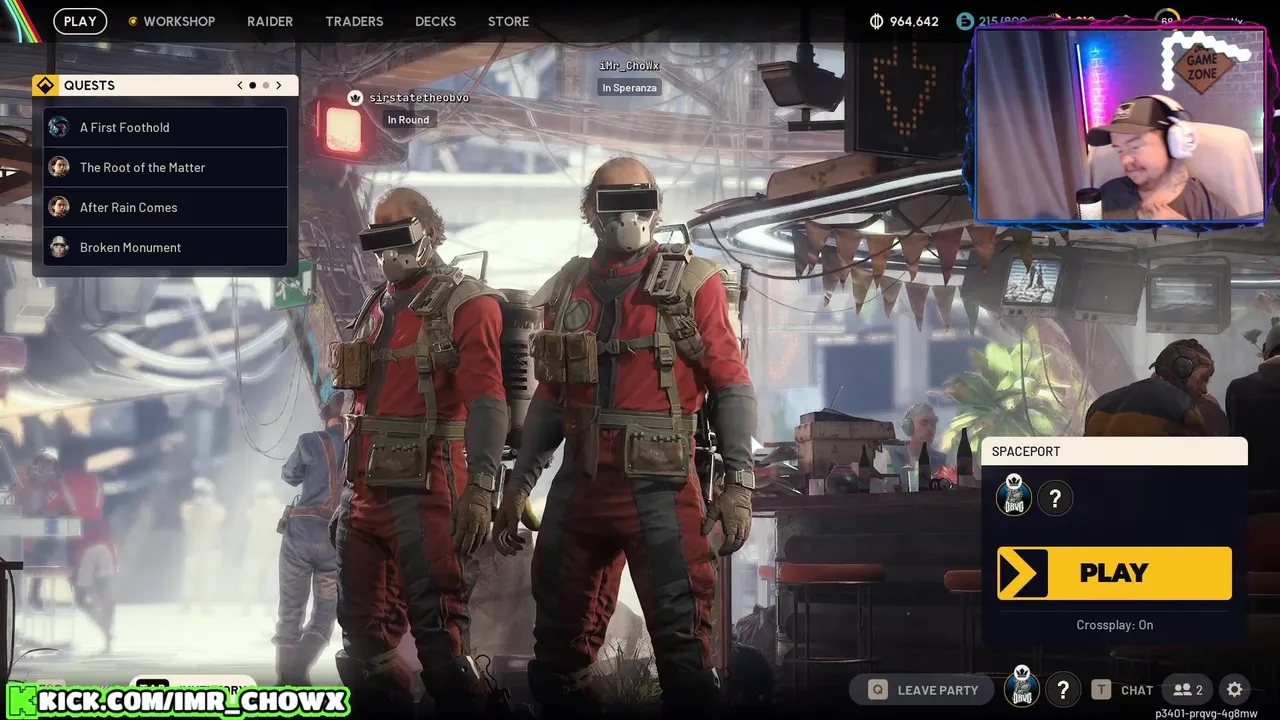Select the second quests page dot
This screenshot has width=1280, height=720.
[x=265, y=85]
